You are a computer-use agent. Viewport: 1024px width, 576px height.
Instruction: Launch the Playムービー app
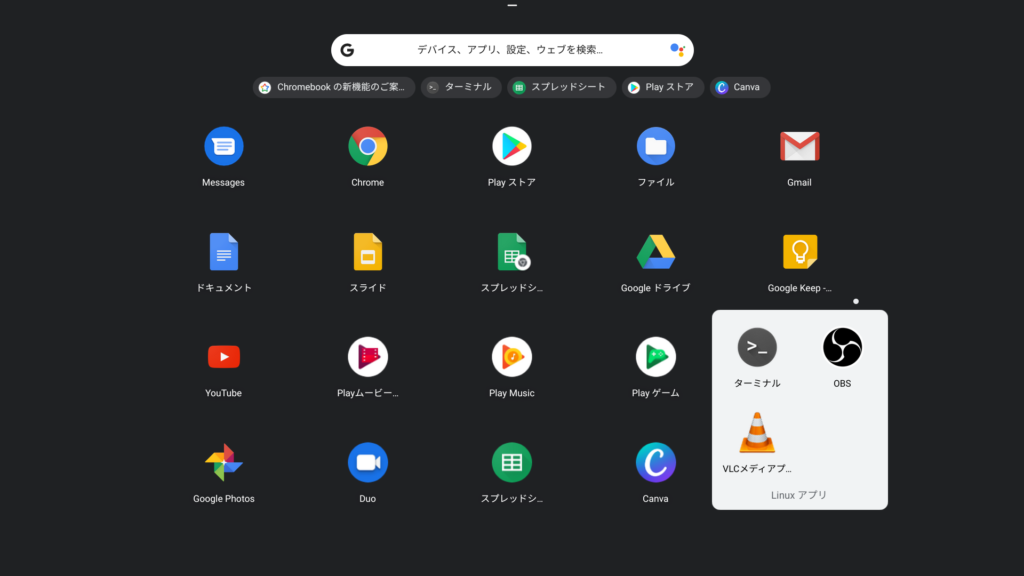point(368,357)
